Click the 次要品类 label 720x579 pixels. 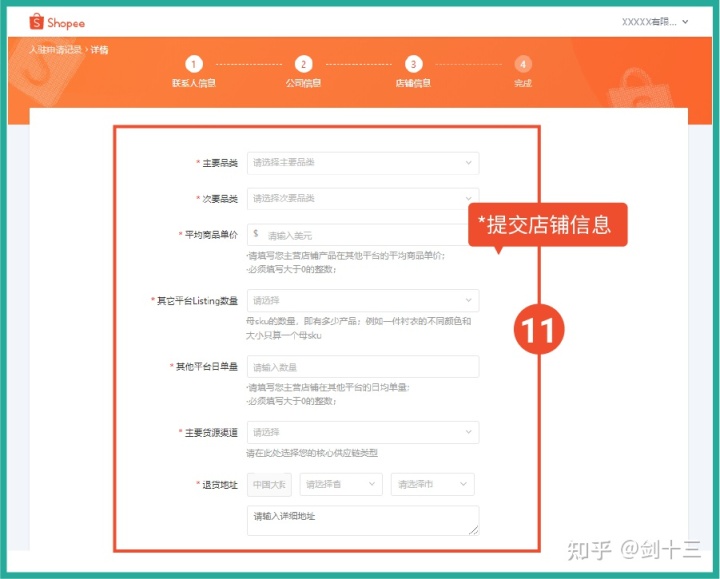[219, 199]
